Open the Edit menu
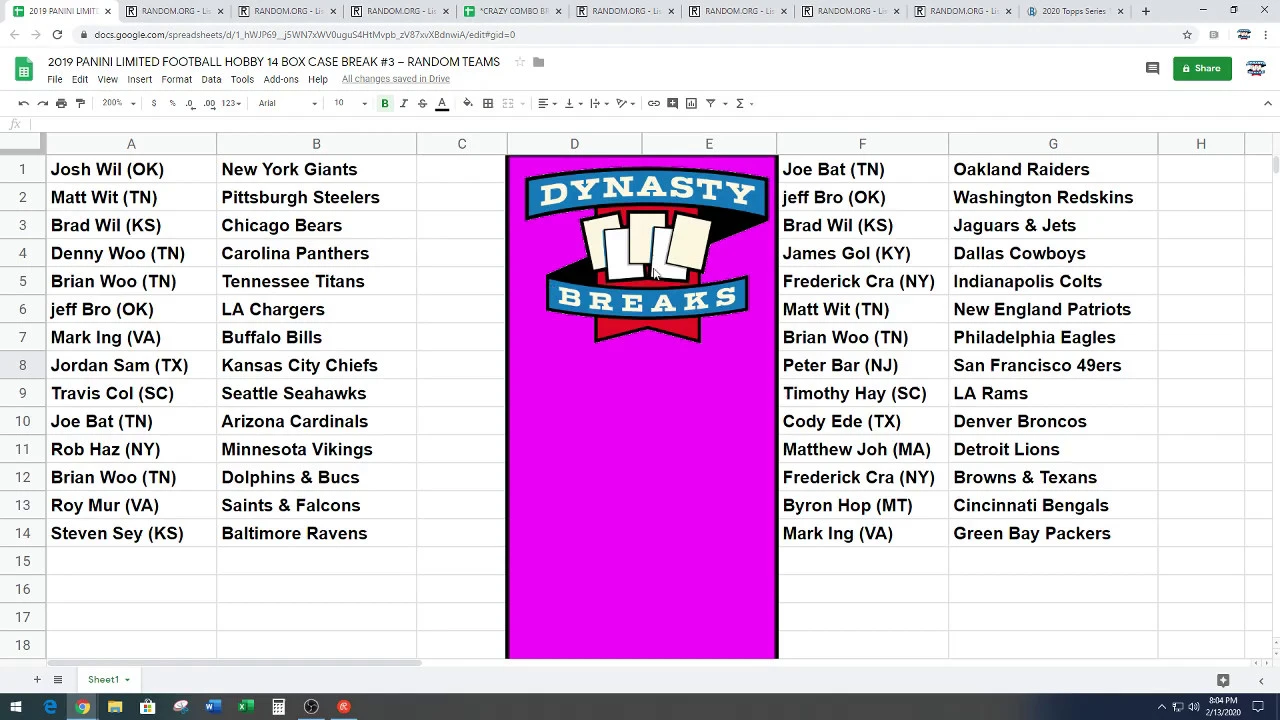Screen dimensions: 1280x720 [x=80, y=79]
